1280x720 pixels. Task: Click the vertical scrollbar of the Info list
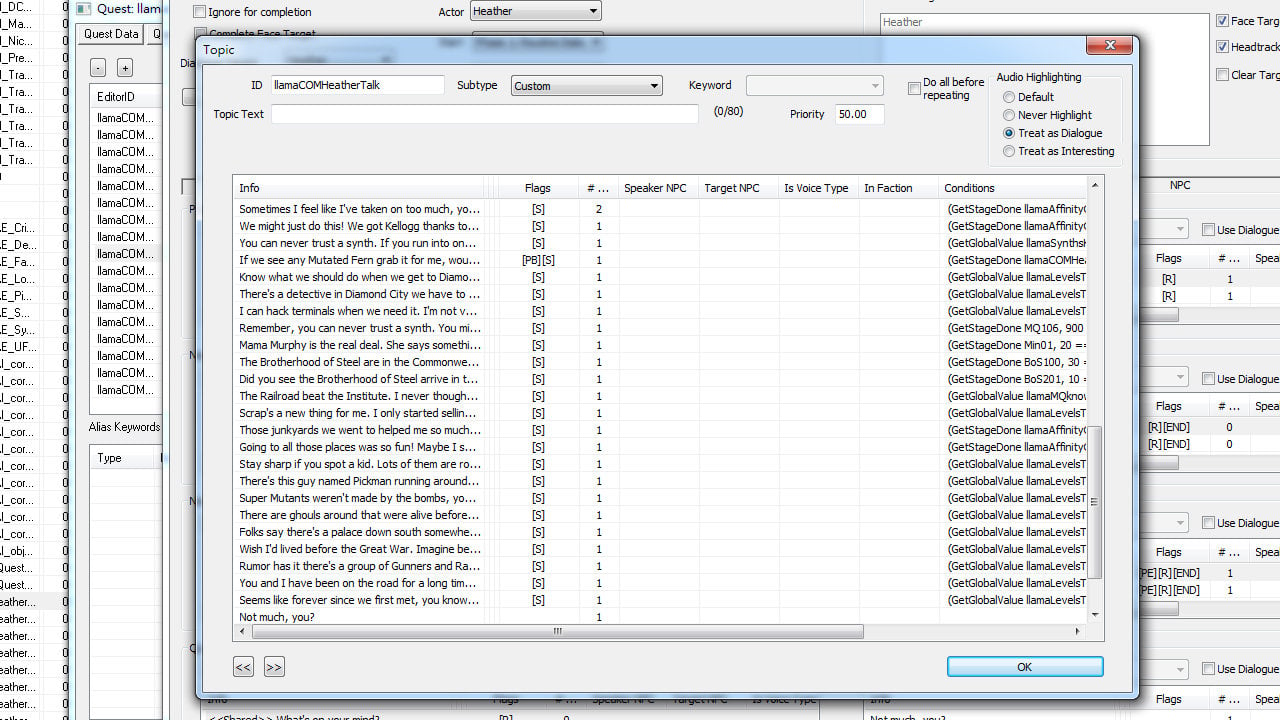point(1095,502)
